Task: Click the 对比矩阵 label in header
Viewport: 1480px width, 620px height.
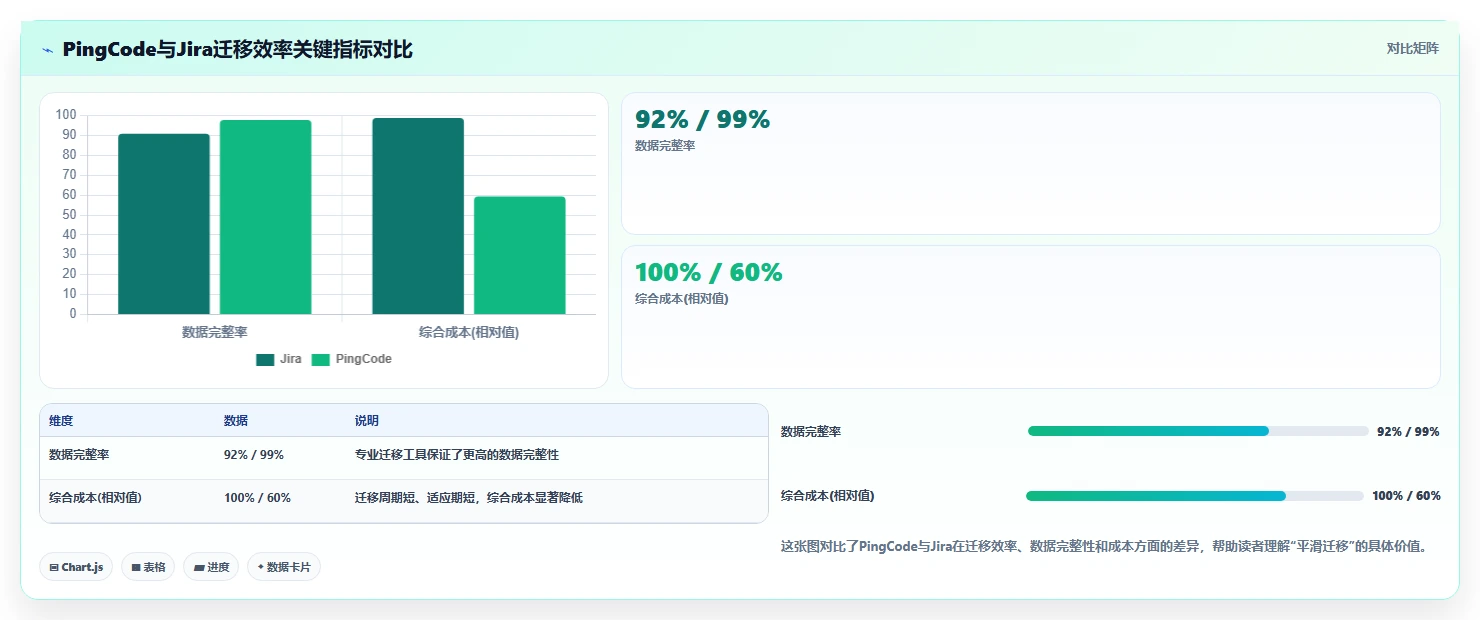Action: coord(1412,49)
